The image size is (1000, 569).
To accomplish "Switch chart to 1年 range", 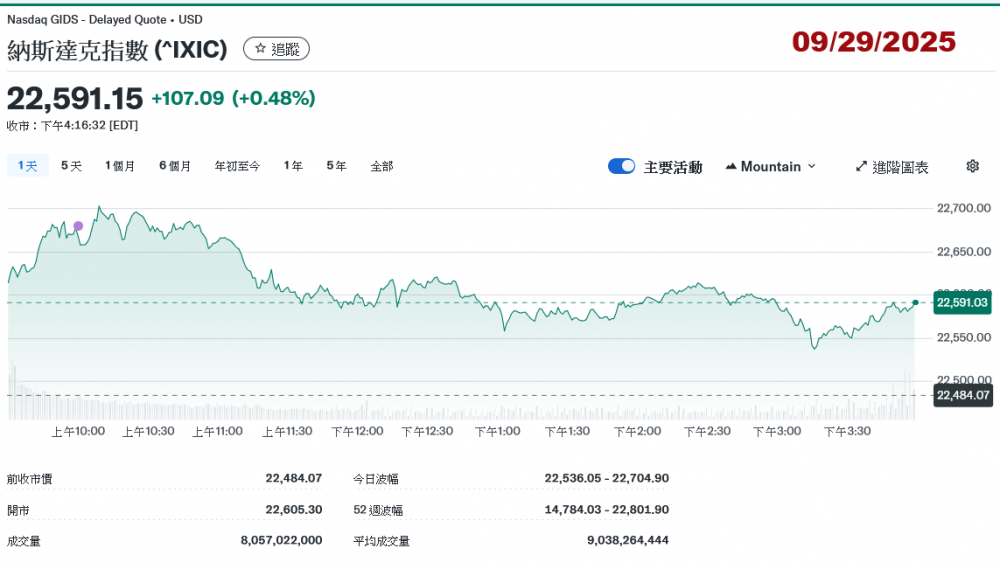I will [x=293, y=166].
